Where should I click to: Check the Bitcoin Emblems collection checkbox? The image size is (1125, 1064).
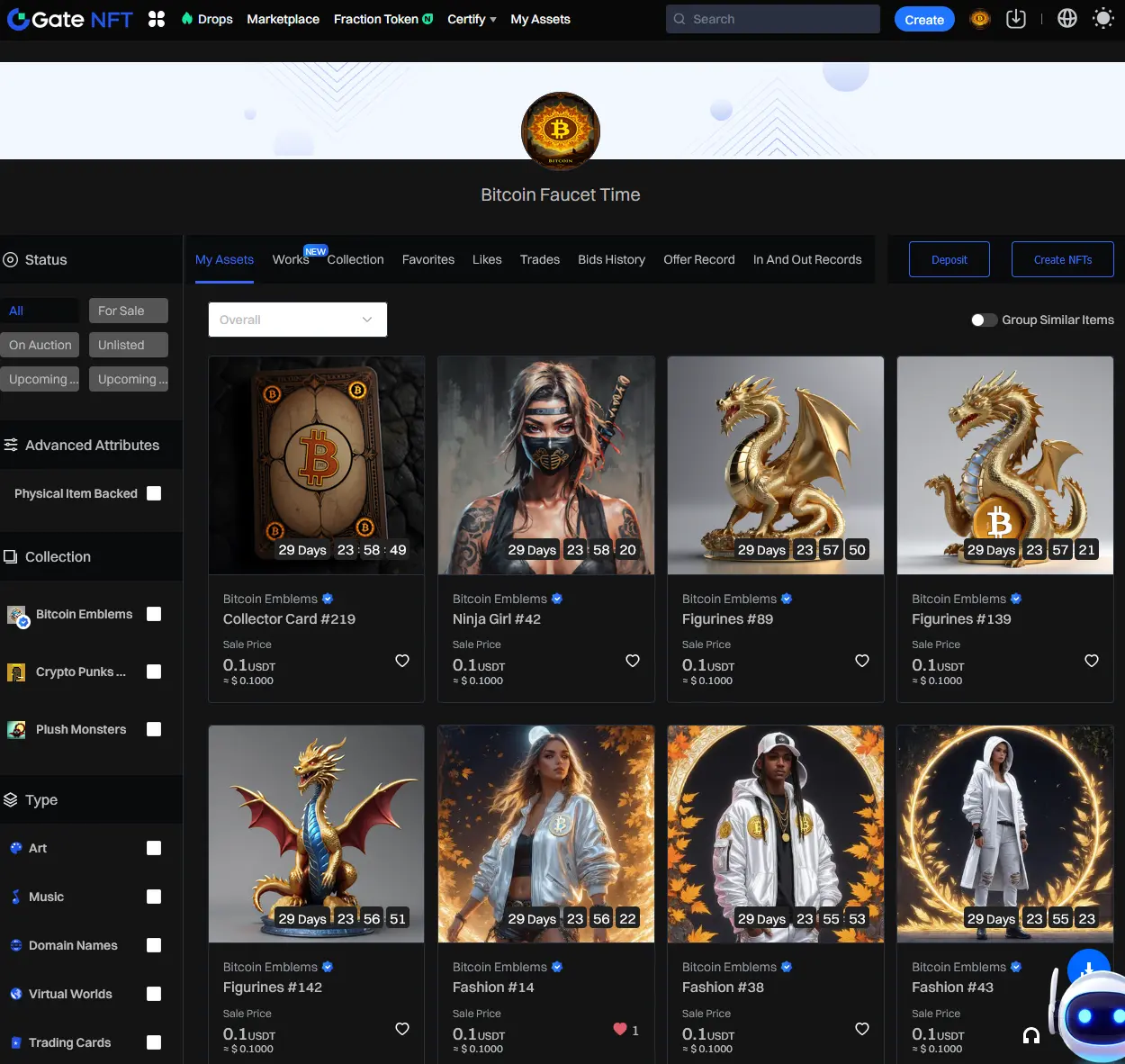154,614
